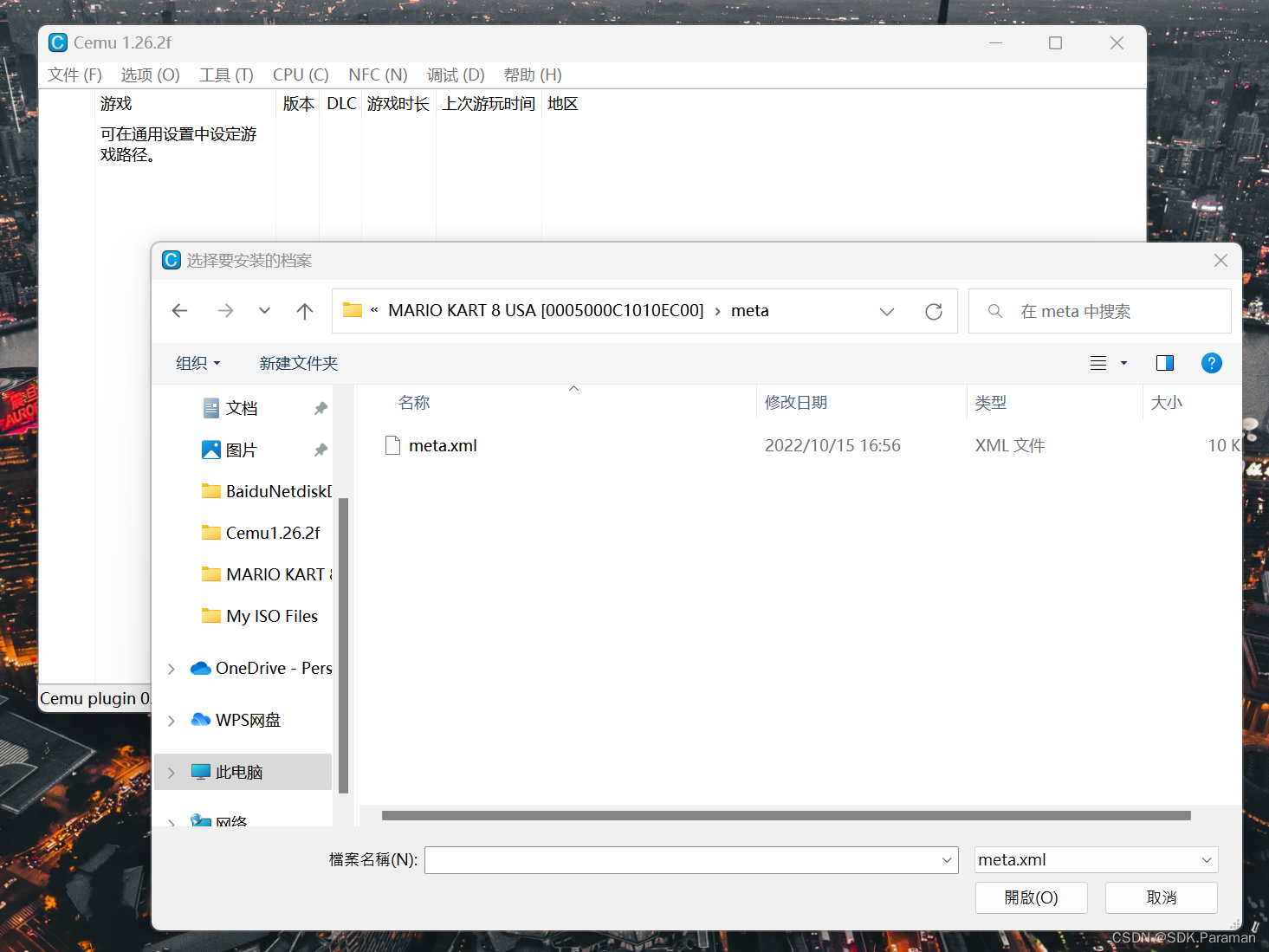Open recent locations chevron in navigation bar
Screen dimensions: 1269x952
[264, 311]
